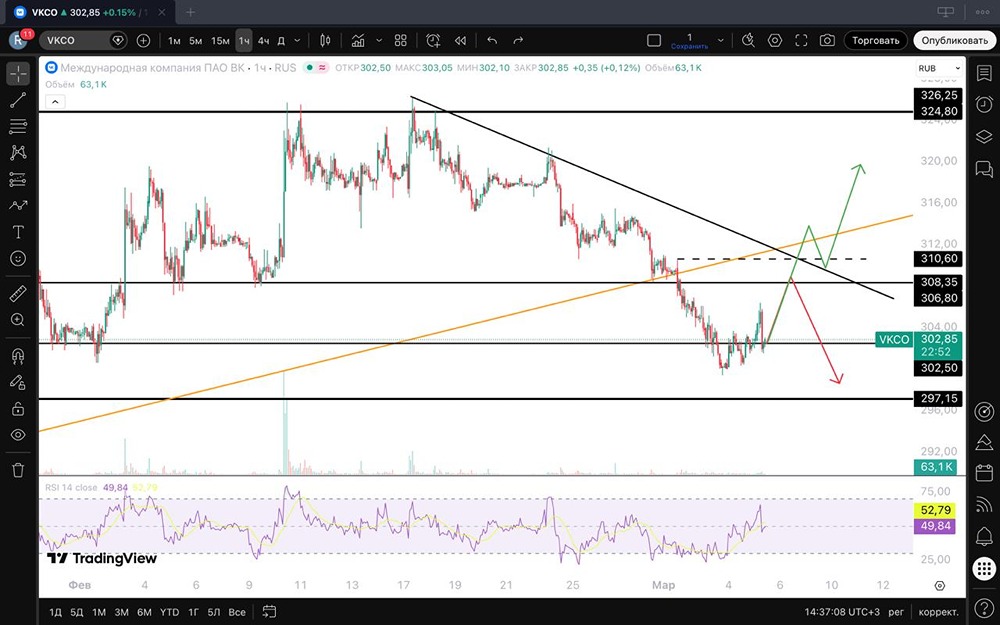Toggle the рег session setting
1000x625 pixels.
[x=896, y=612]
